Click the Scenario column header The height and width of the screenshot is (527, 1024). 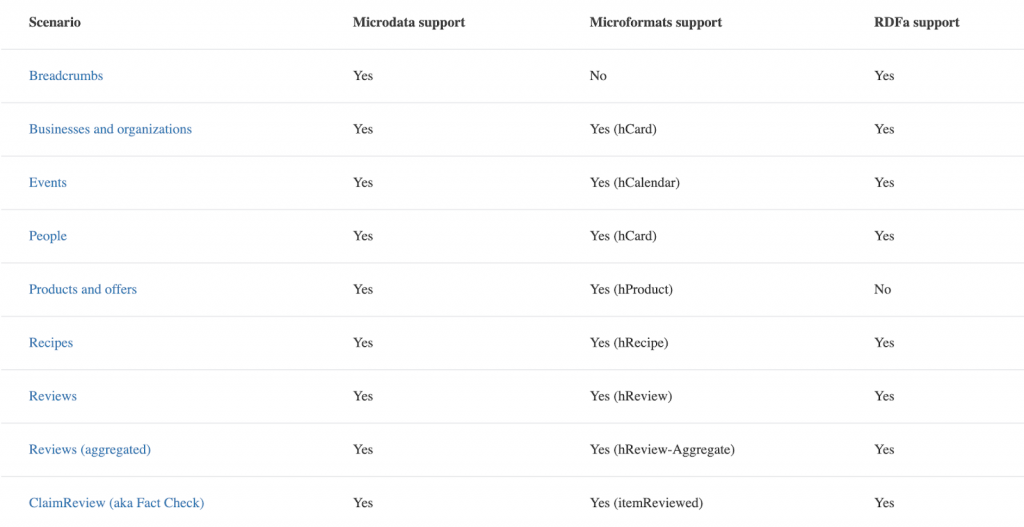point(55,23)
